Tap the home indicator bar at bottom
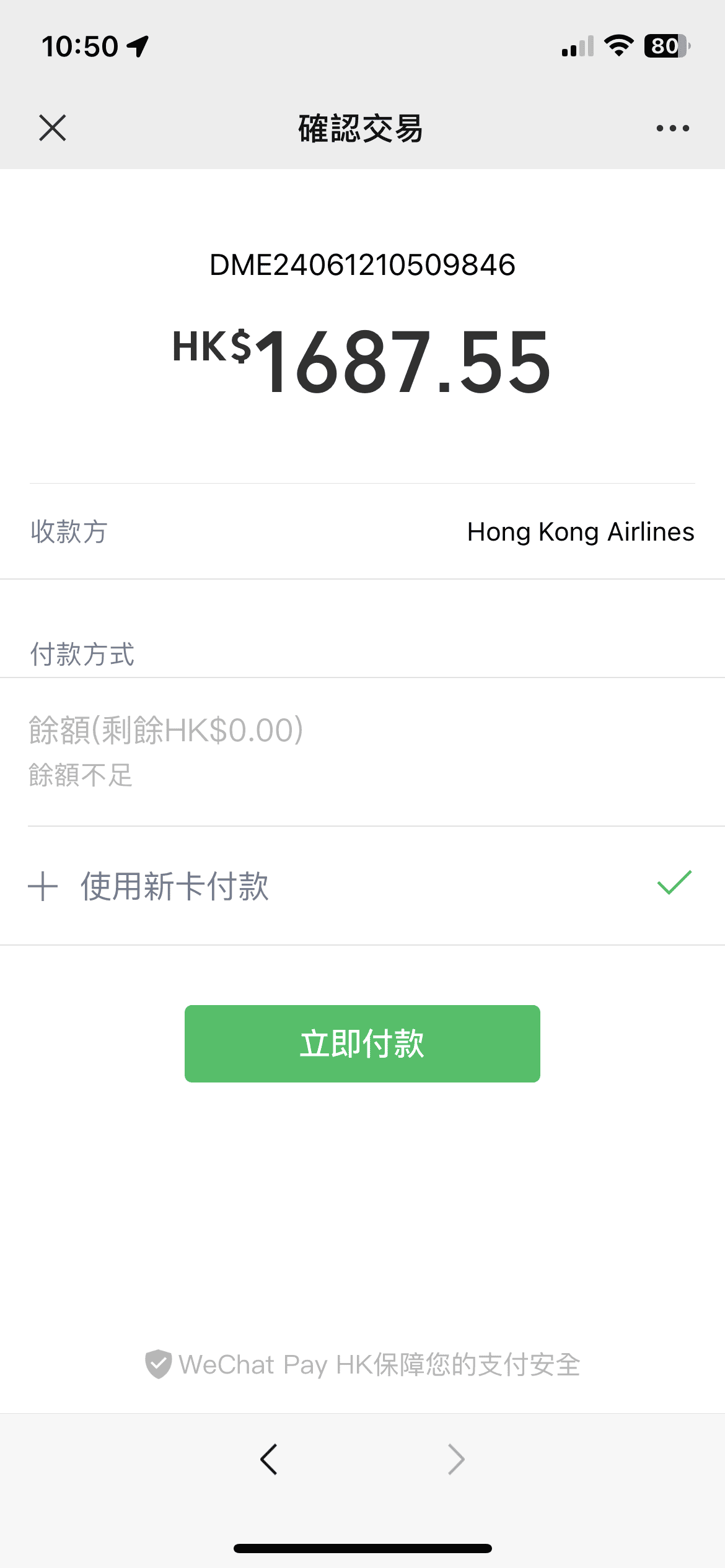The width and height of the screenshot is (725, 1568). 362,1548
